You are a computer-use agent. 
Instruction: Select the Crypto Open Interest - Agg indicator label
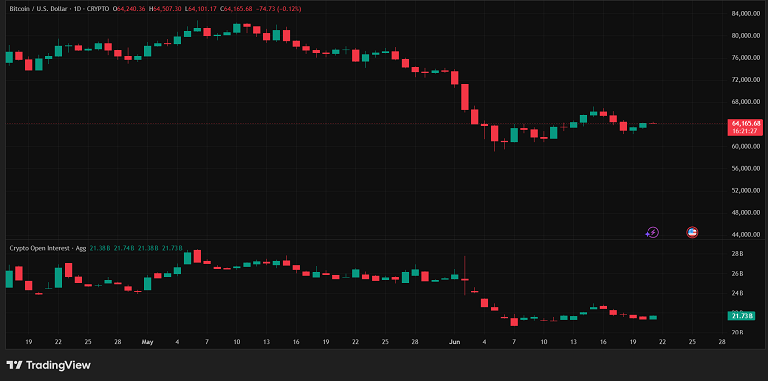click(48, 248)
